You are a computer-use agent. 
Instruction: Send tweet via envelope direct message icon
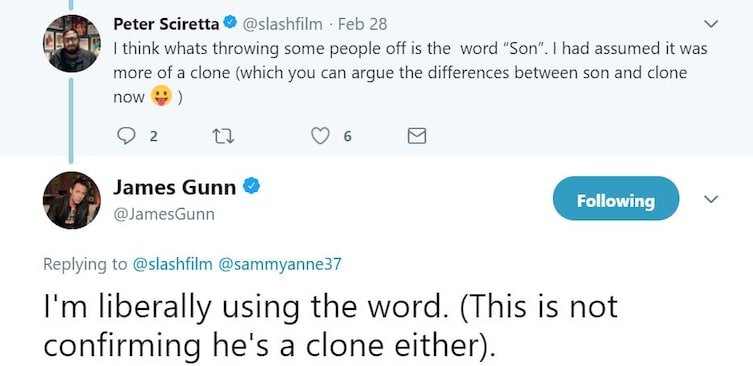click(x=416, y=137)
